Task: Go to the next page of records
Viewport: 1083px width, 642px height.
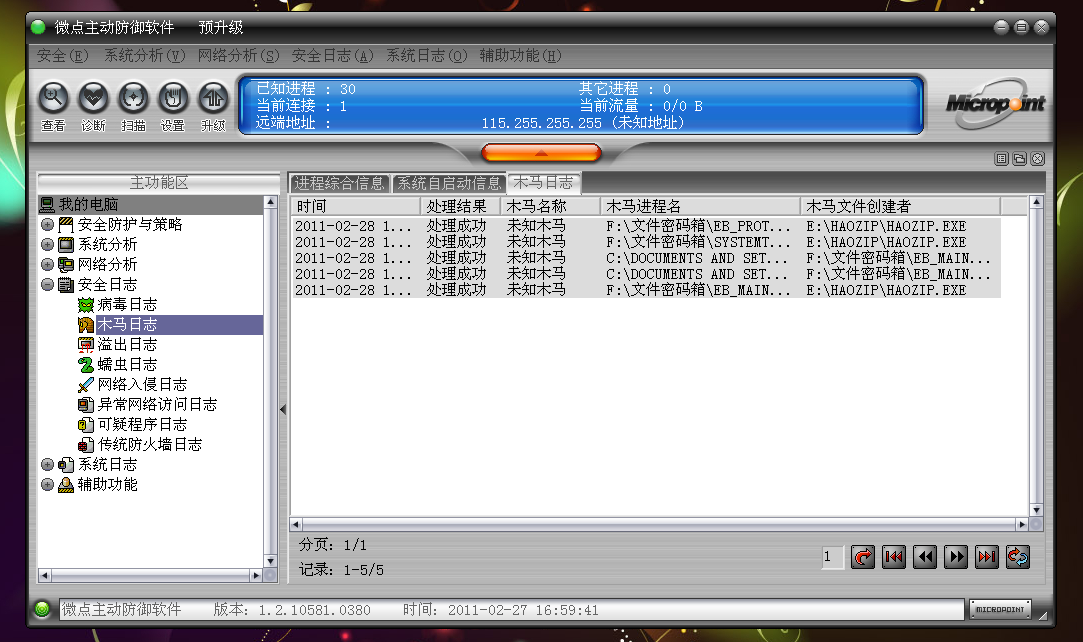Action: coord(956,557)
